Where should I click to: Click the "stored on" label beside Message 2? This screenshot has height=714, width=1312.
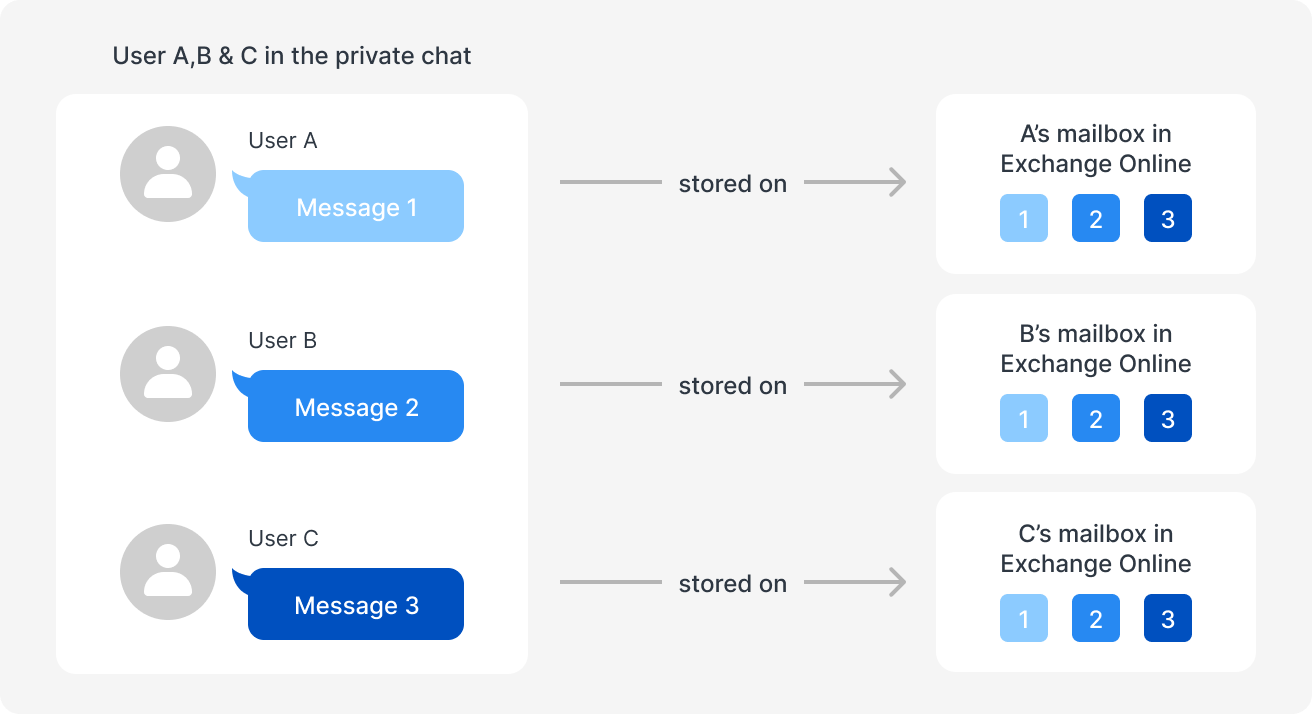click(x=733, y=385)
